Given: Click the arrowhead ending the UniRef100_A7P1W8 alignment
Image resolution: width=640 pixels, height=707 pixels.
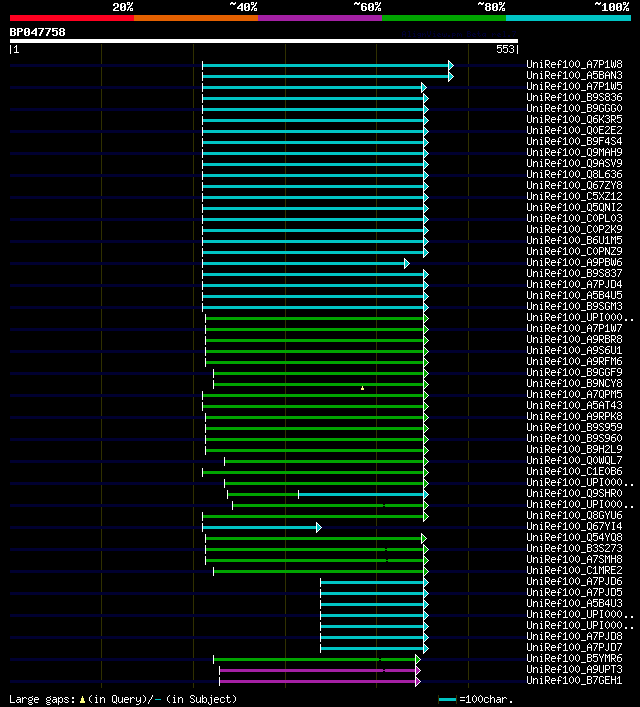Looking at the screenshot, I should 451,65.
